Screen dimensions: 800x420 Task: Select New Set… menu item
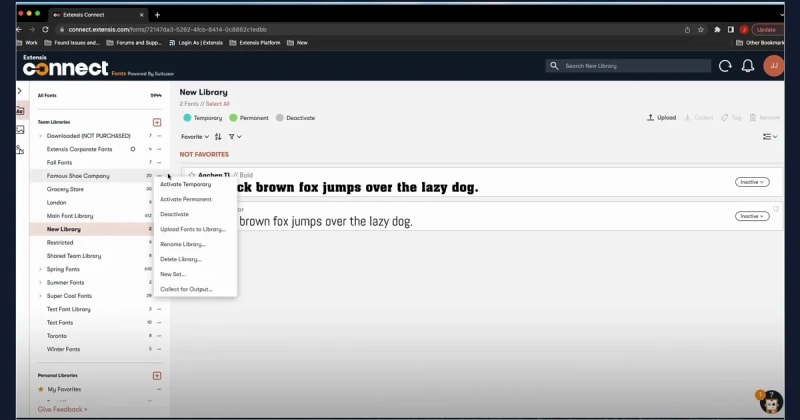tap(173, 274)
